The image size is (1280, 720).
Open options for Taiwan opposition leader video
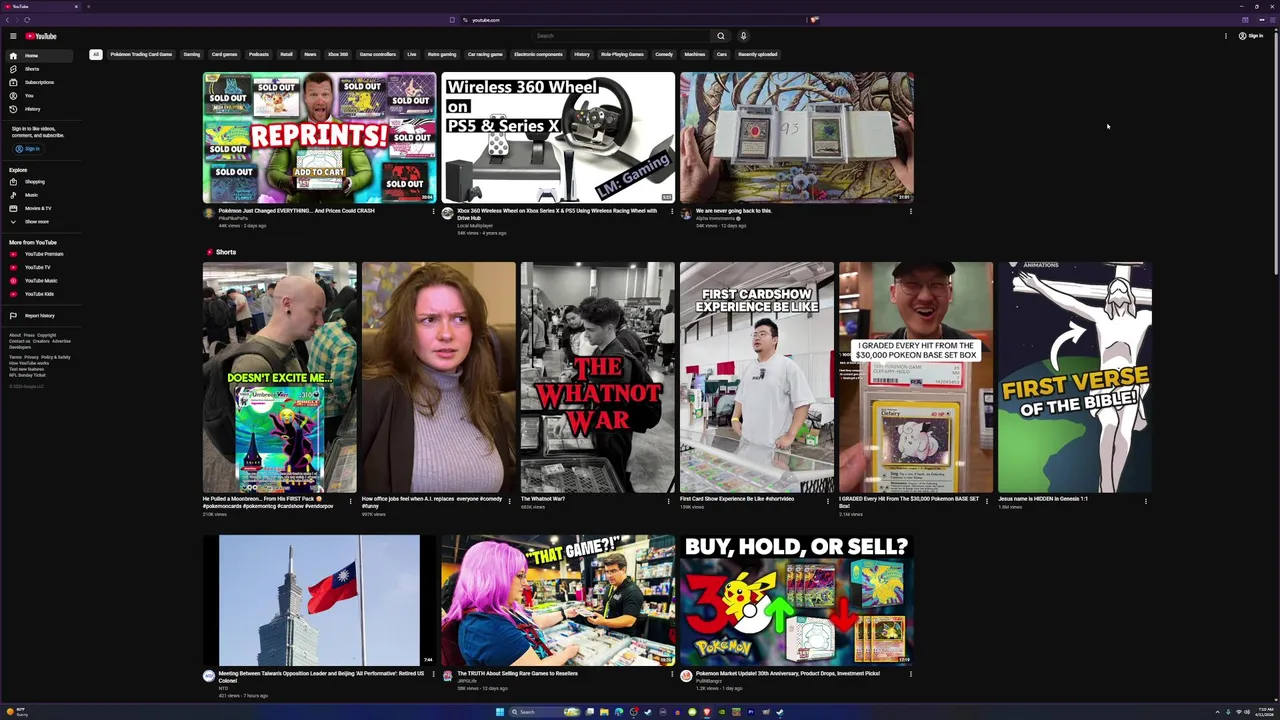433,675
